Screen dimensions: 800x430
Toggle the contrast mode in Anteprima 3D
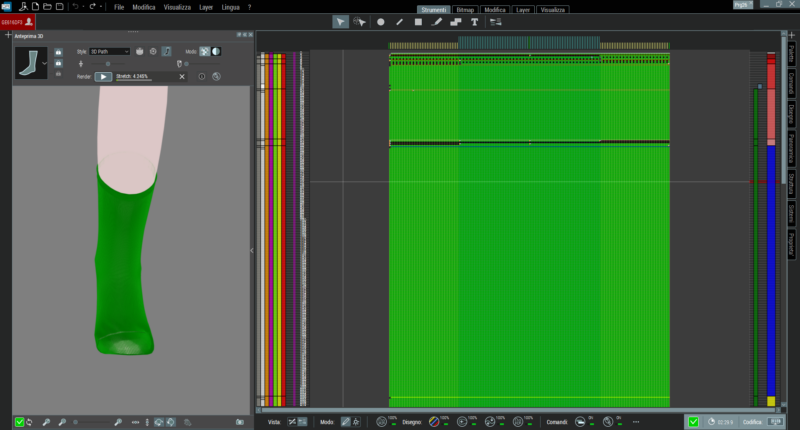pos(215,51)
